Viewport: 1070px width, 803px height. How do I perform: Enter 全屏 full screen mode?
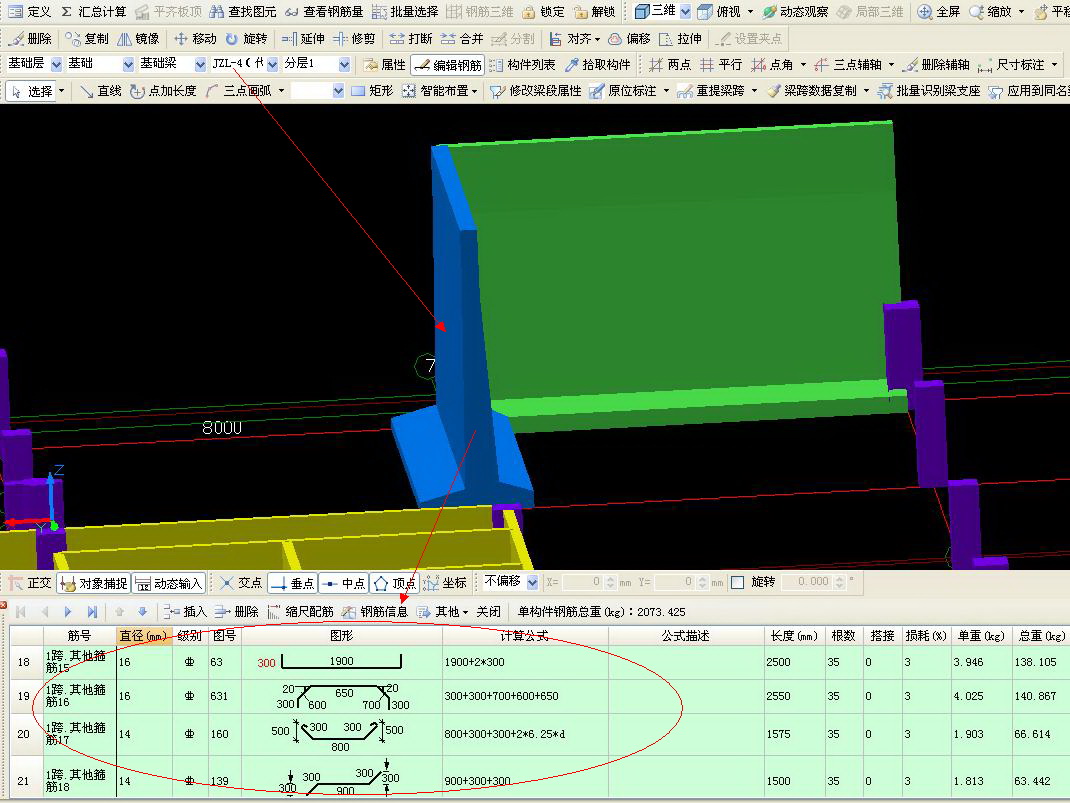point(939,12)
